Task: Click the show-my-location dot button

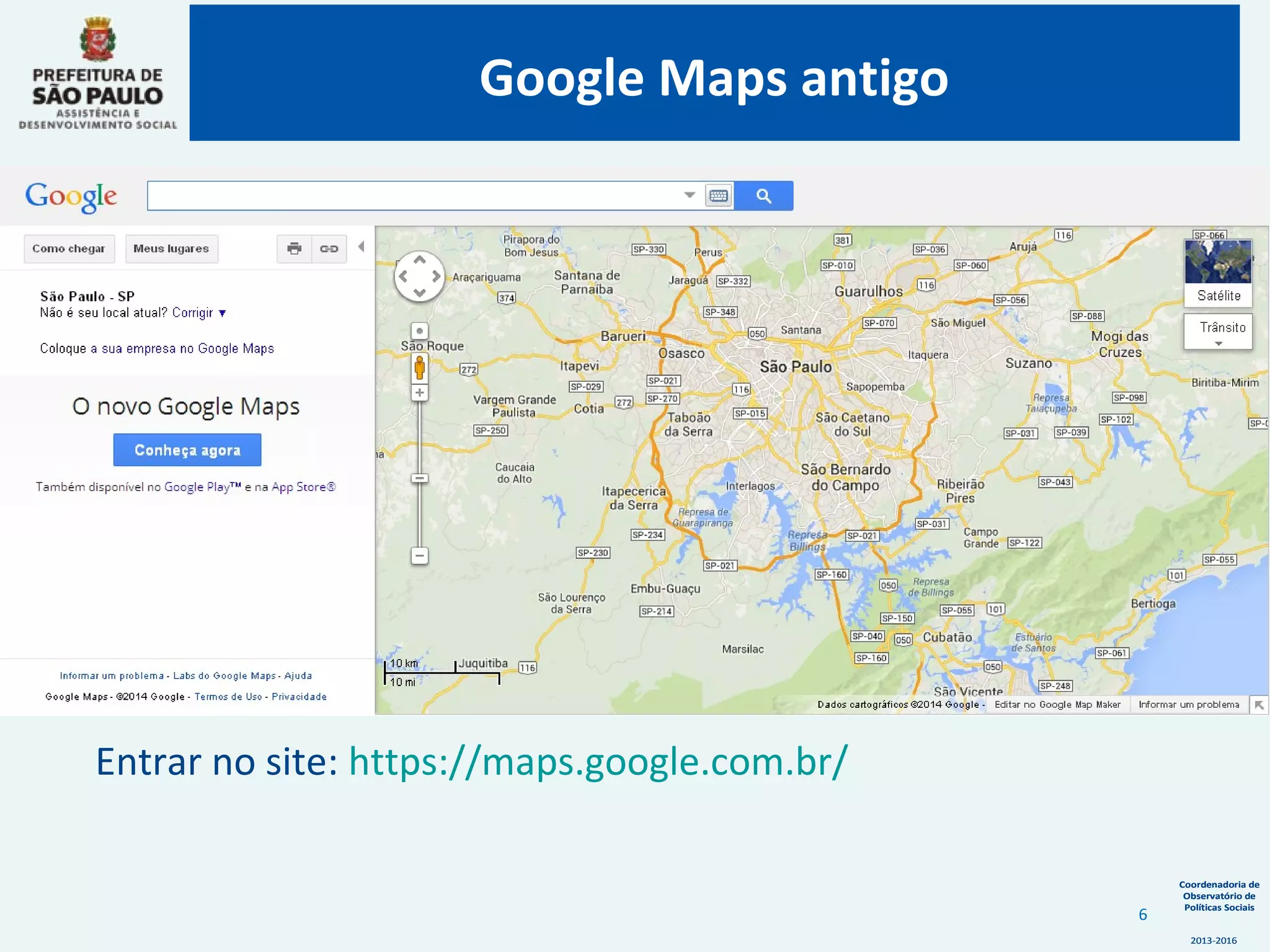Action: [x=420, y=331]
